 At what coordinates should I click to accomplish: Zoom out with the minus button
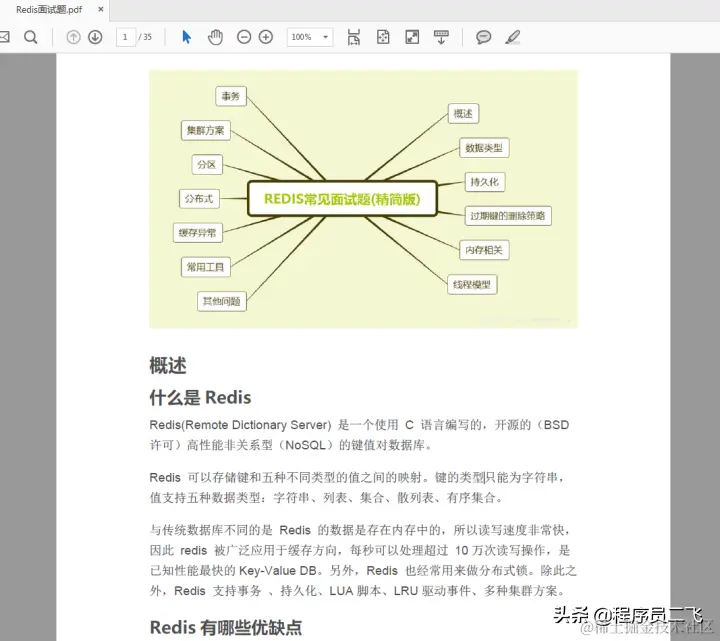244,37
